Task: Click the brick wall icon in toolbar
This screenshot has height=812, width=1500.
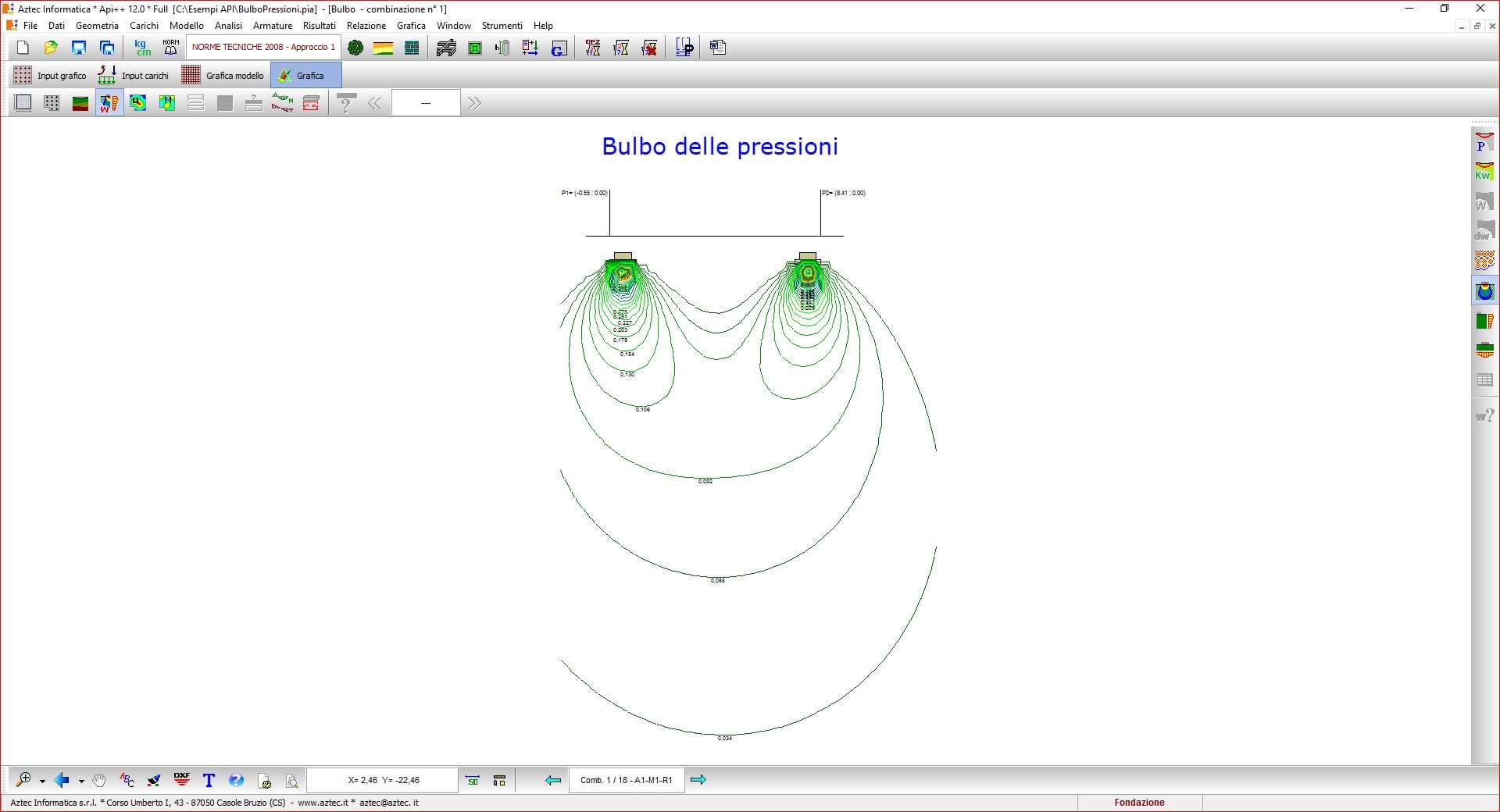Action: (412, 48)
